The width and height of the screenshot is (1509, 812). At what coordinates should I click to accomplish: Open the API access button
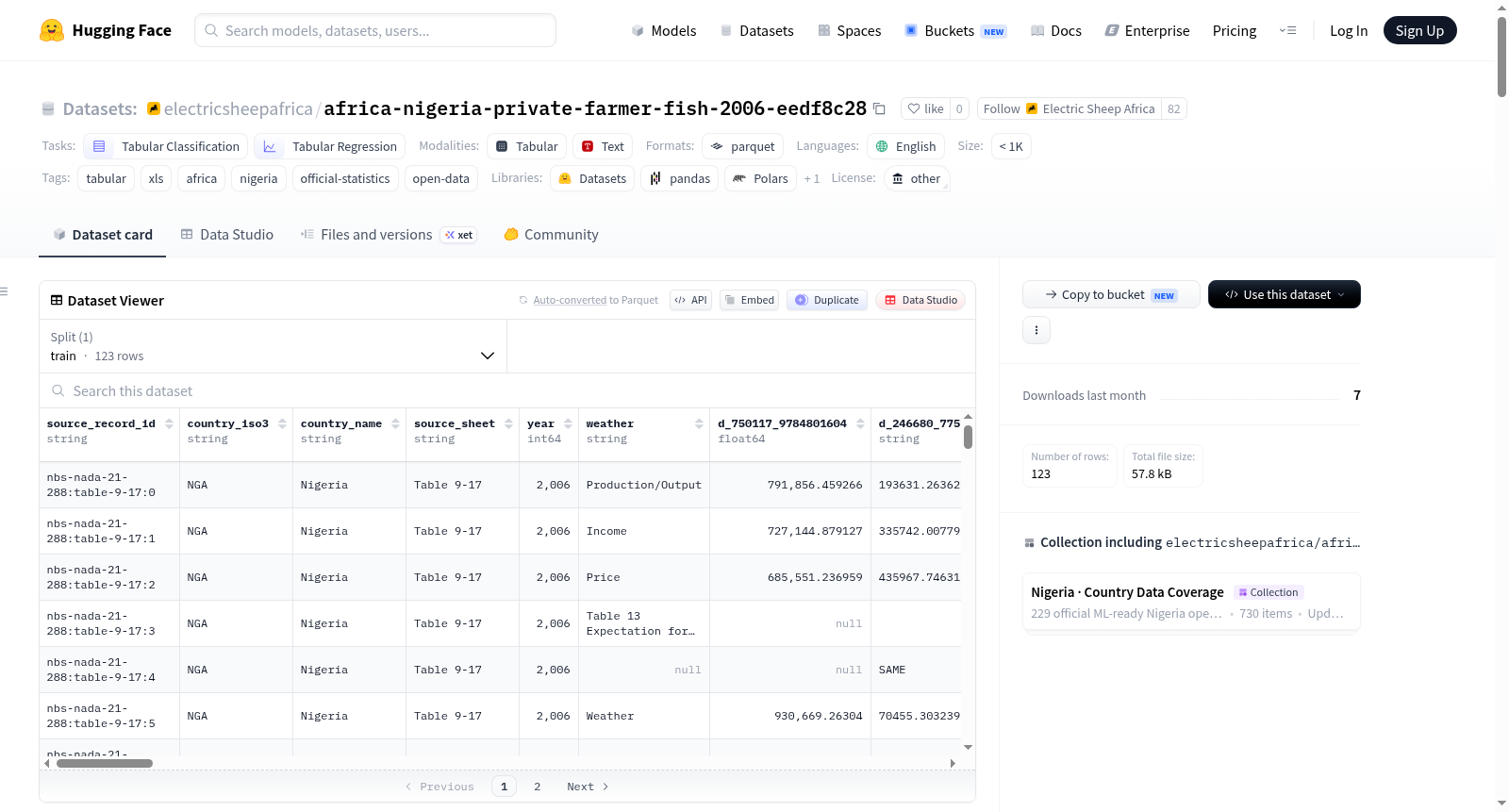tap(690, 300)
